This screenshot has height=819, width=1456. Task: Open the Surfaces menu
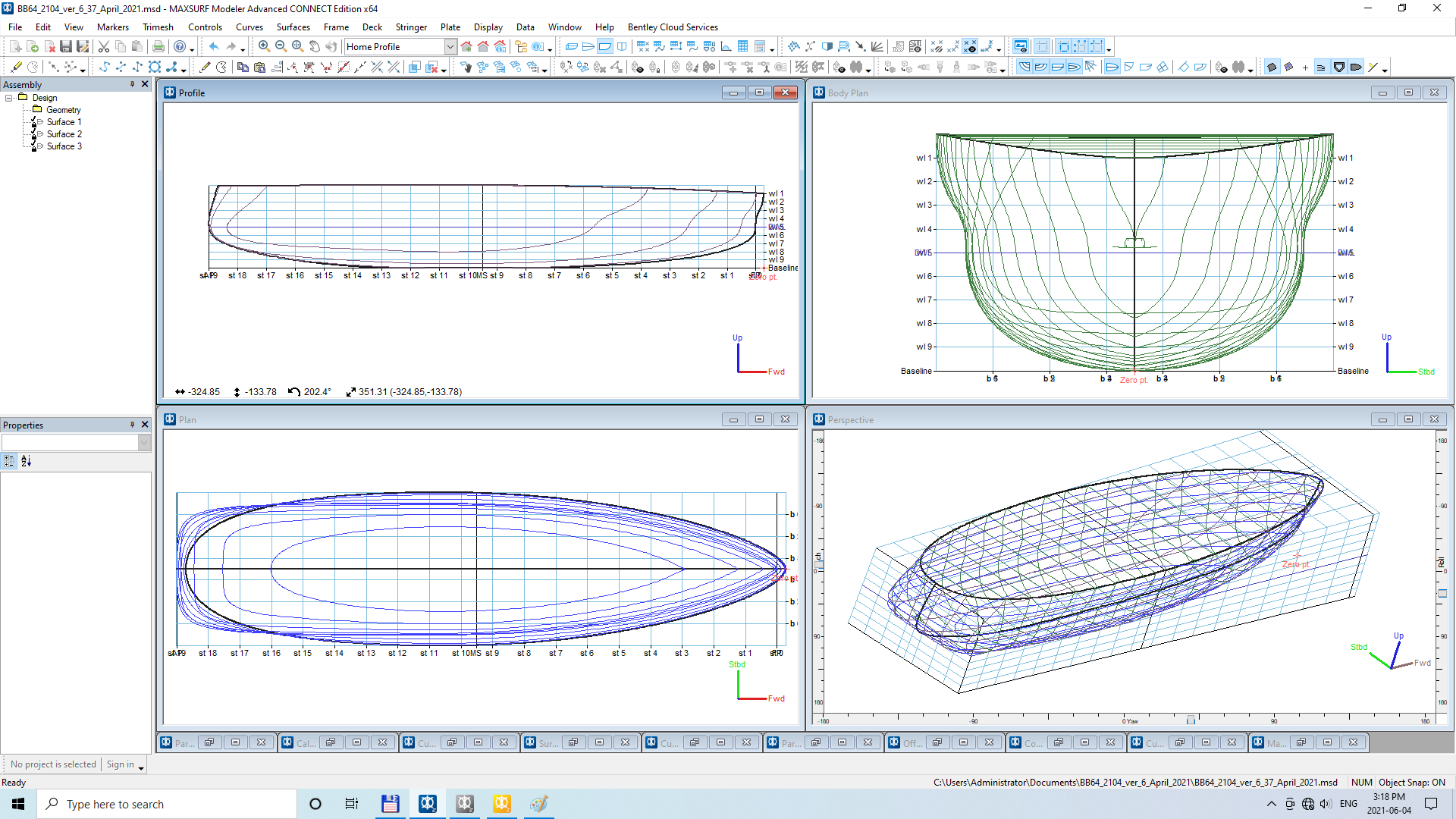tap(293, 27)
